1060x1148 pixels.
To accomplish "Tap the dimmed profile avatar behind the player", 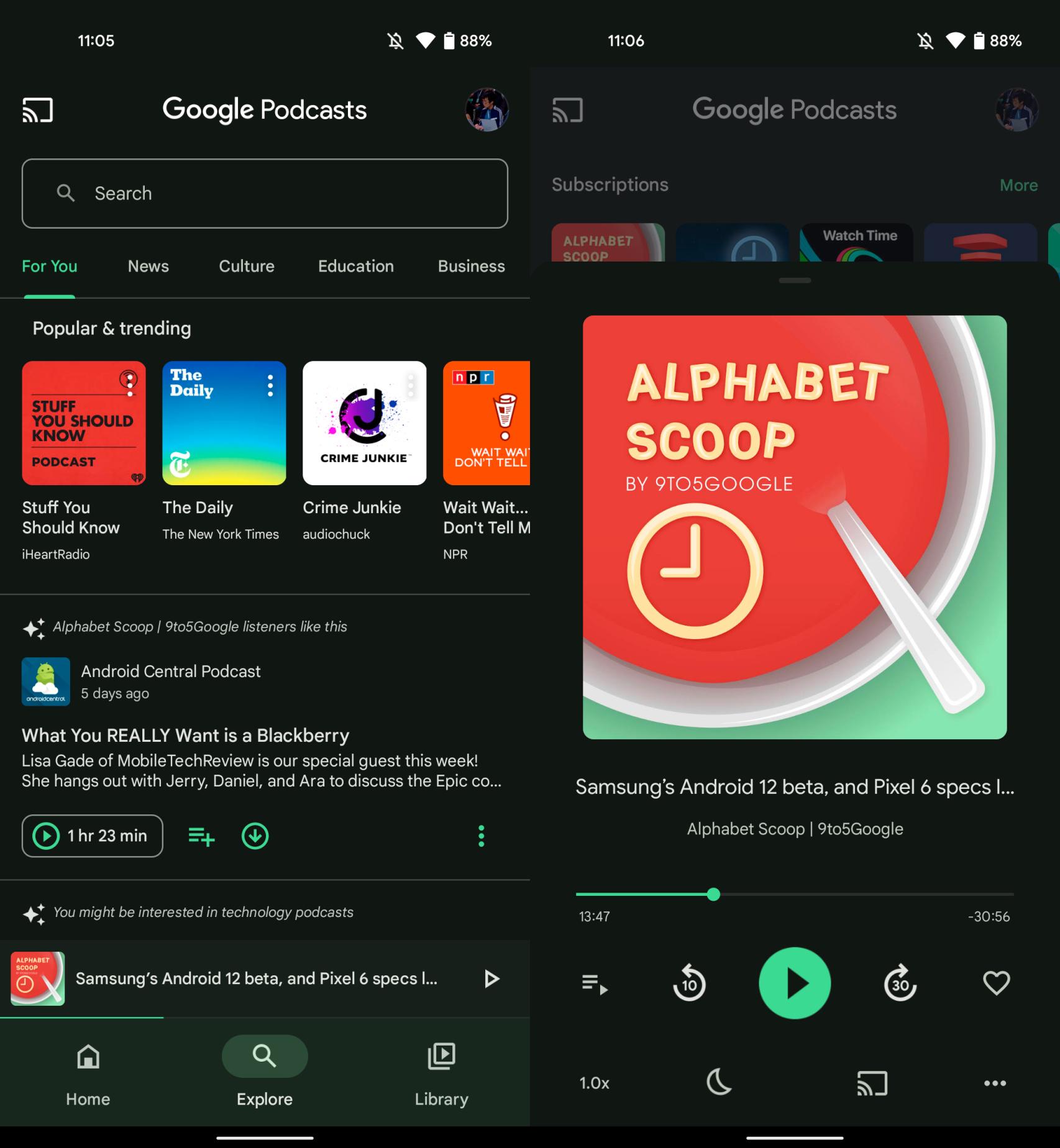I will [1017, 109].
